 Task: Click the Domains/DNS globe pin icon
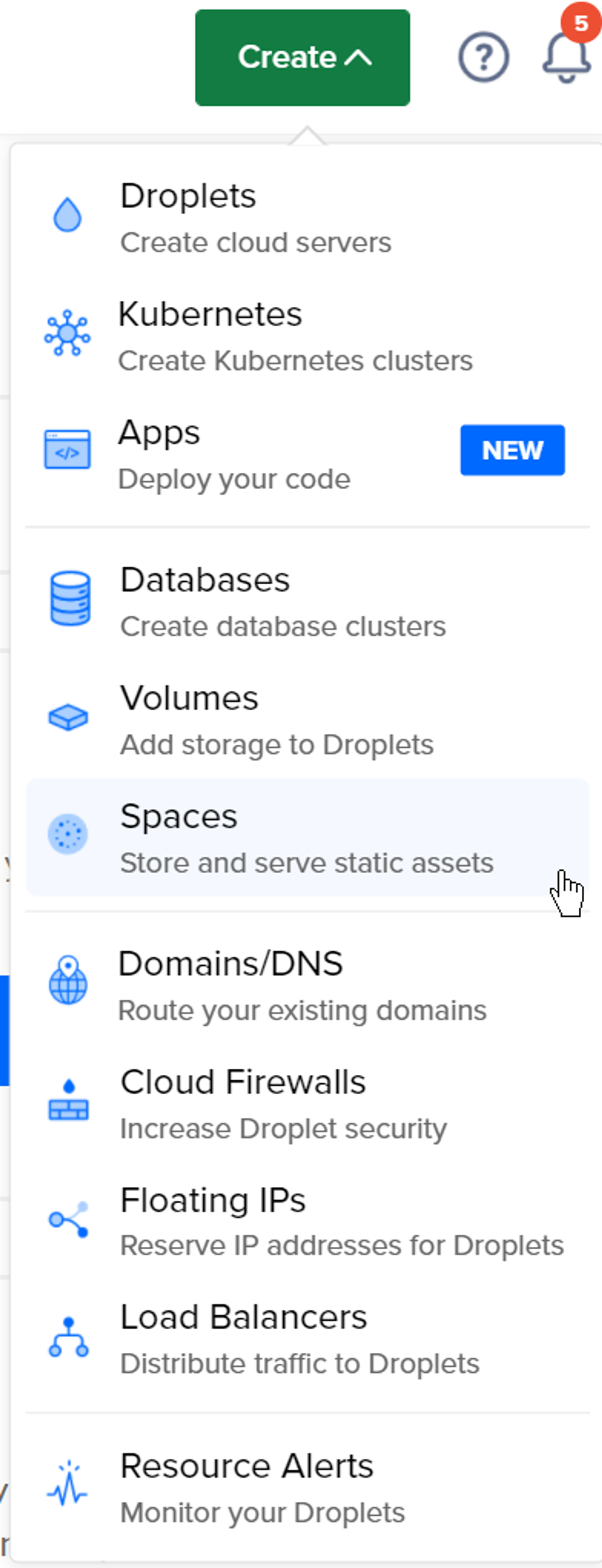(x=68, y=979)
